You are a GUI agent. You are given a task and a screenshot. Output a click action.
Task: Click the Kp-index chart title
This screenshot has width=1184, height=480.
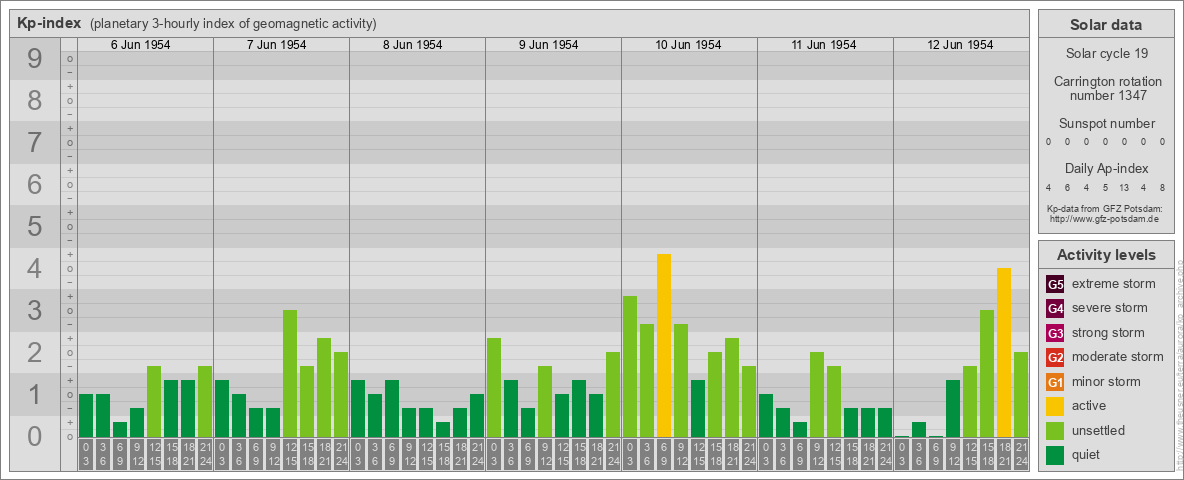tap(49, 23)
